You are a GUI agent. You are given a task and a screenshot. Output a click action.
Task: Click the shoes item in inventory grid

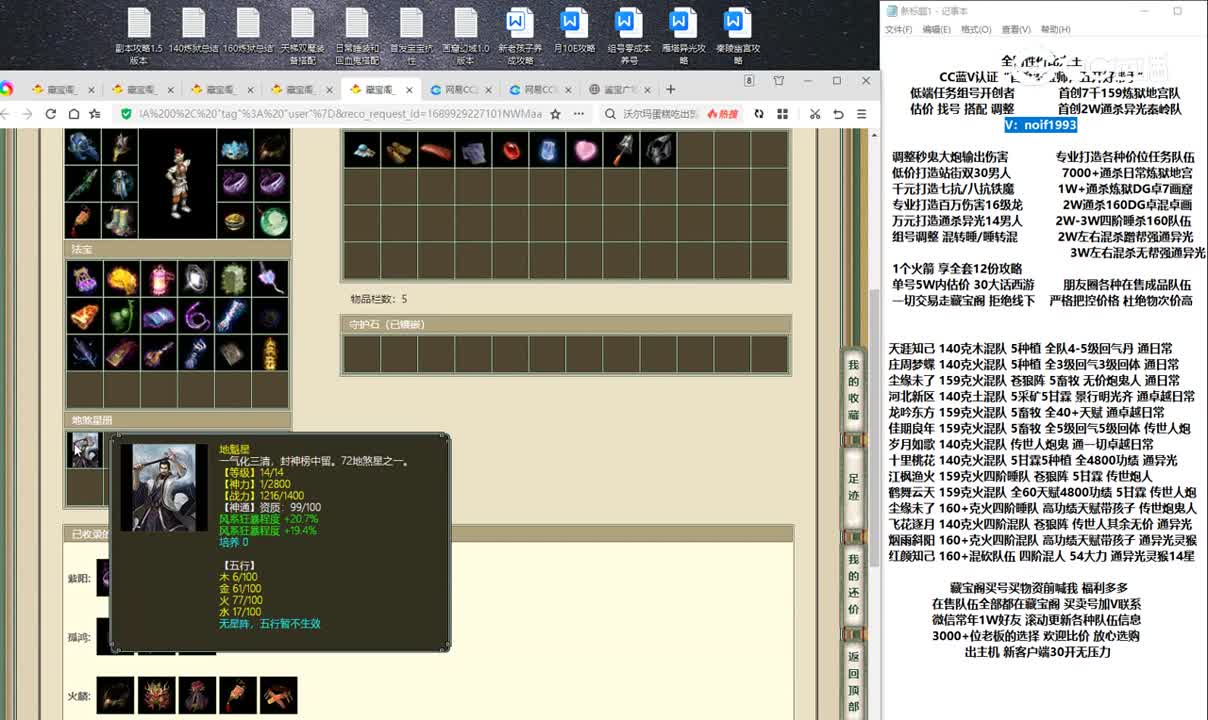(398, 151)
